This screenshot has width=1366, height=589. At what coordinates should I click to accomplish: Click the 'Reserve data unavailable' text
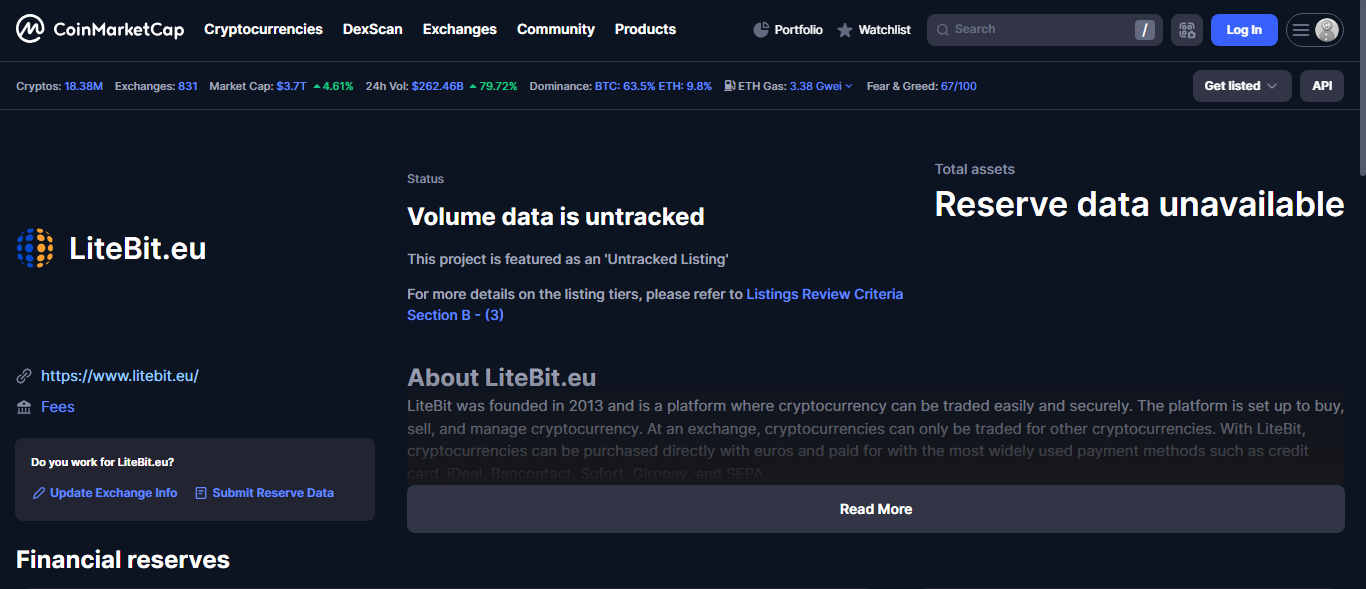[1139, 204]
